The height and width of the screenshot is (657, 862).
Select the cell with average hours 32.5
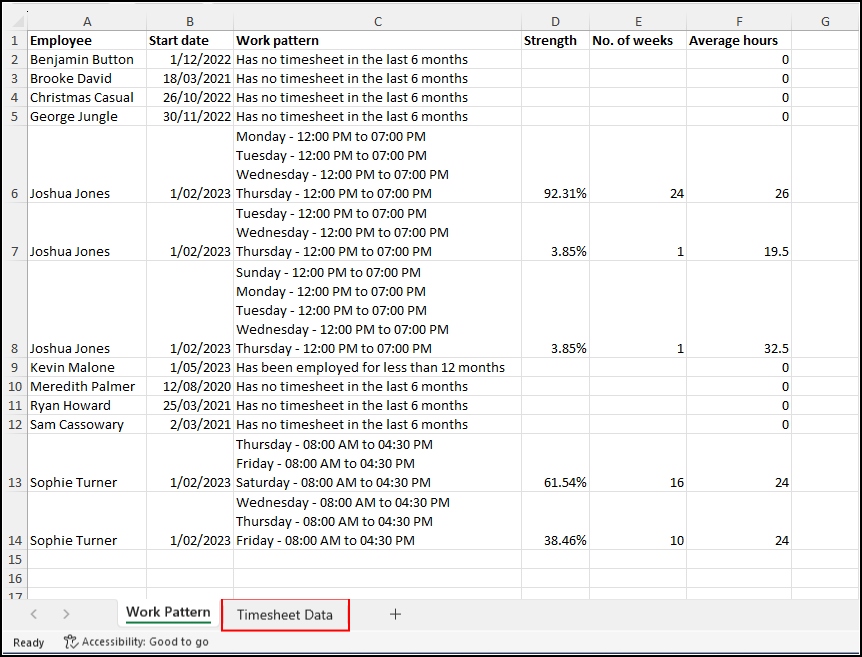(x=738, y=348)
